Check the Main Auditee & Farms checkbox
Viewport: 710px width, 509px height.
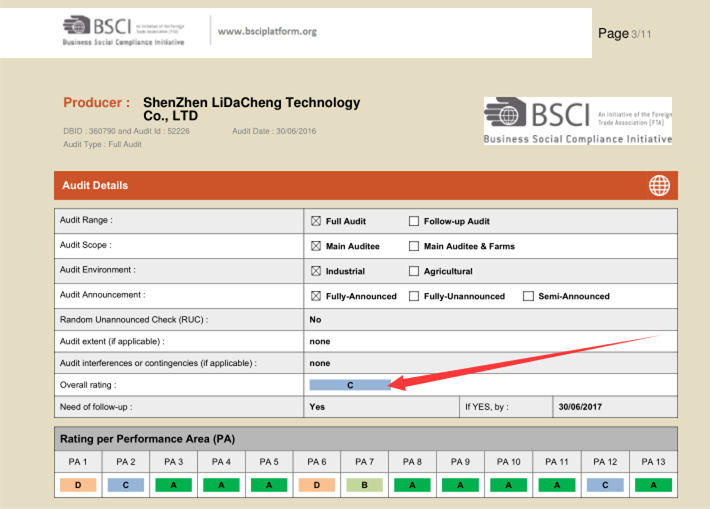[x=414, y=246]
